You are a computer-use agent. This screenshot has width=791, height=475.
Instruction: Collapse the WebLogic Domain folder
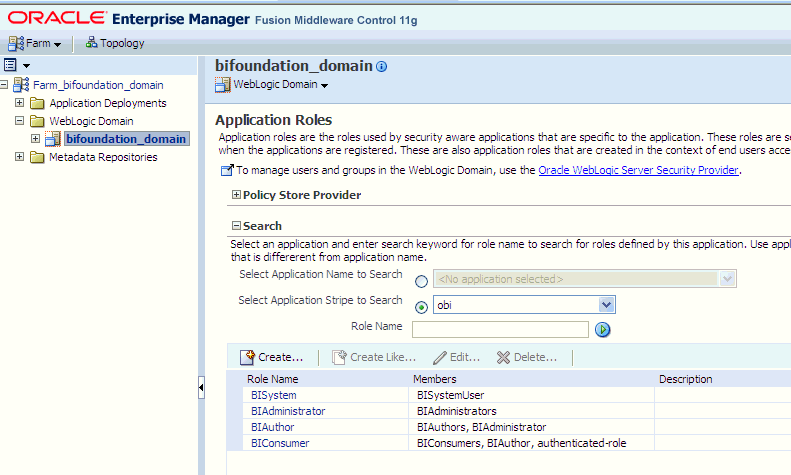19,121
